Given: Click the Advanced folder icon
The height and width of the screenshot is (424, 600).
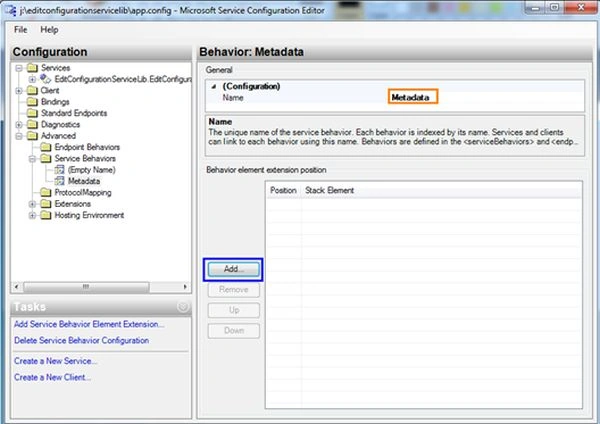Looking at the screenshot, I should pyautogui.click(x=32, y=136).
